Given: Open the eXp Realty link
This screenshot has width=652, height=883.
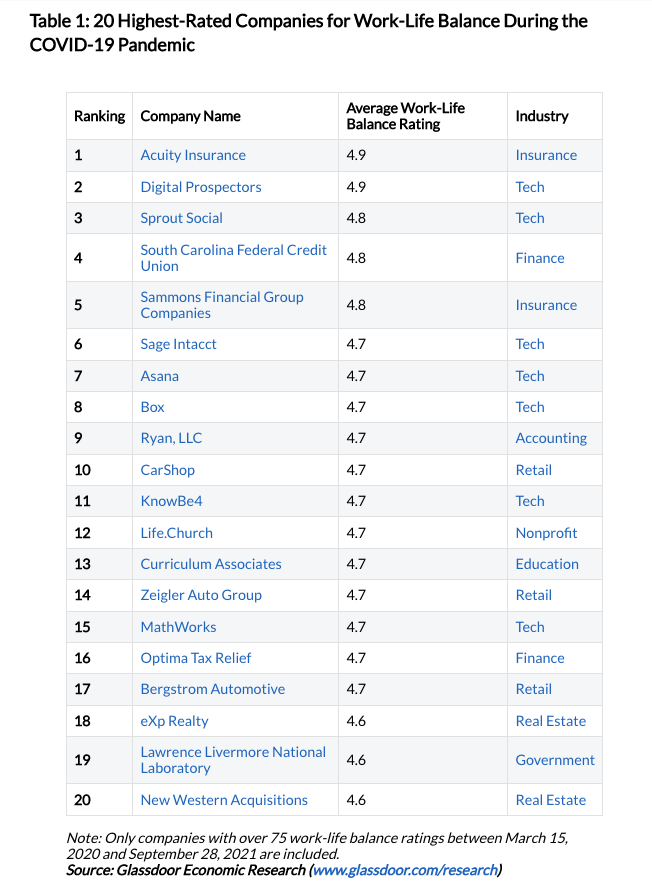Looking at the screenshot, I should [x=174, y=721].
